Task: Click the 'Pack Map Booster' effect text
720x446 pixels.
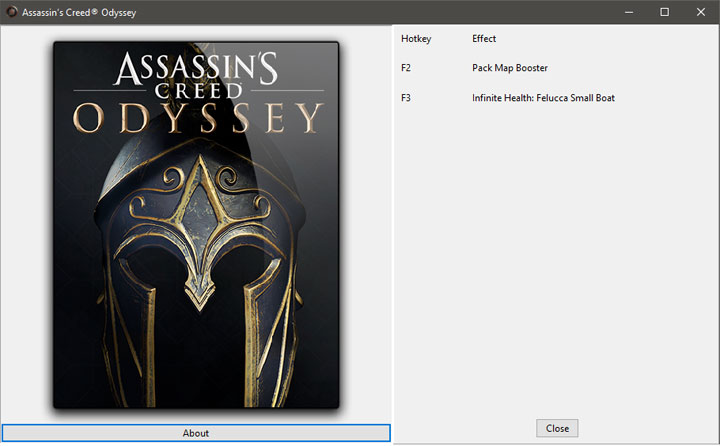Action: (x=510, y=68)
